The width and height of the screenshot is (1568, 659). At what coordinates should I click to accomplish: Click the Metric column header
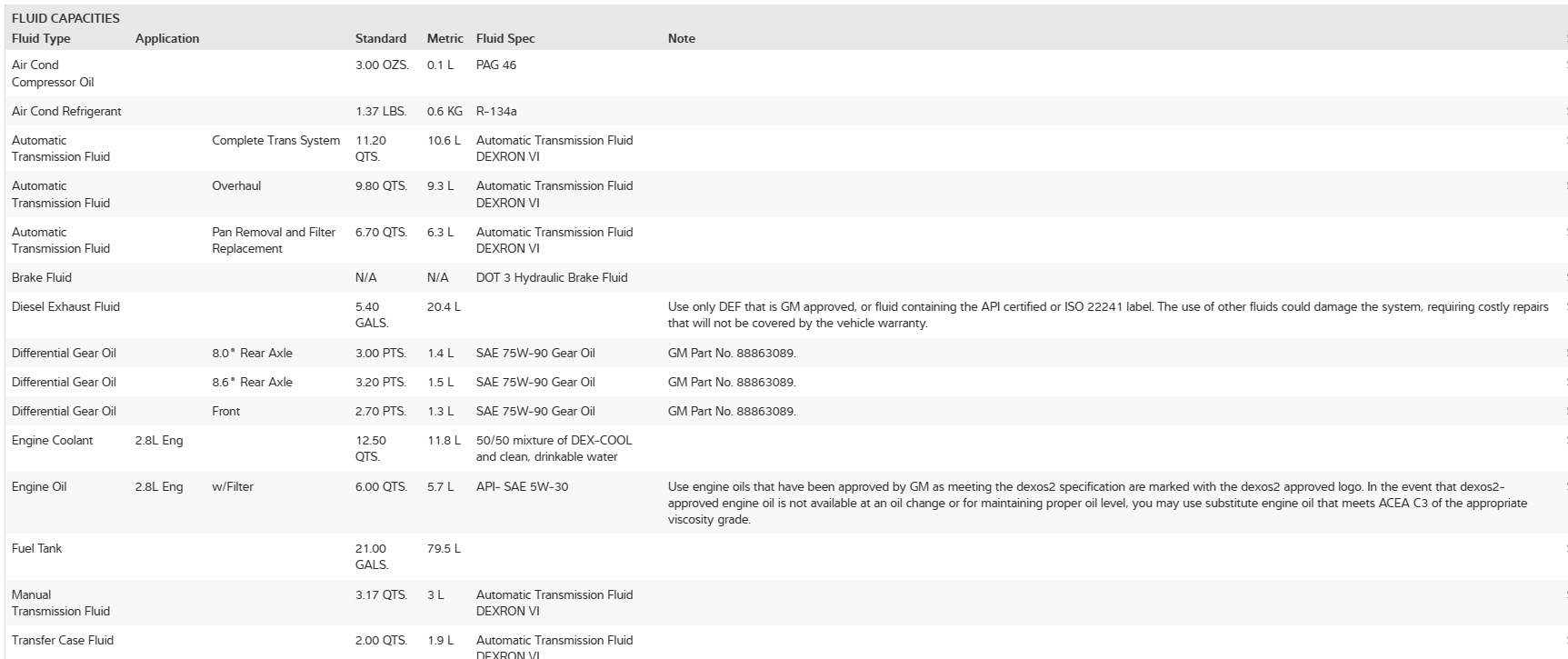[x=445, y=38]
